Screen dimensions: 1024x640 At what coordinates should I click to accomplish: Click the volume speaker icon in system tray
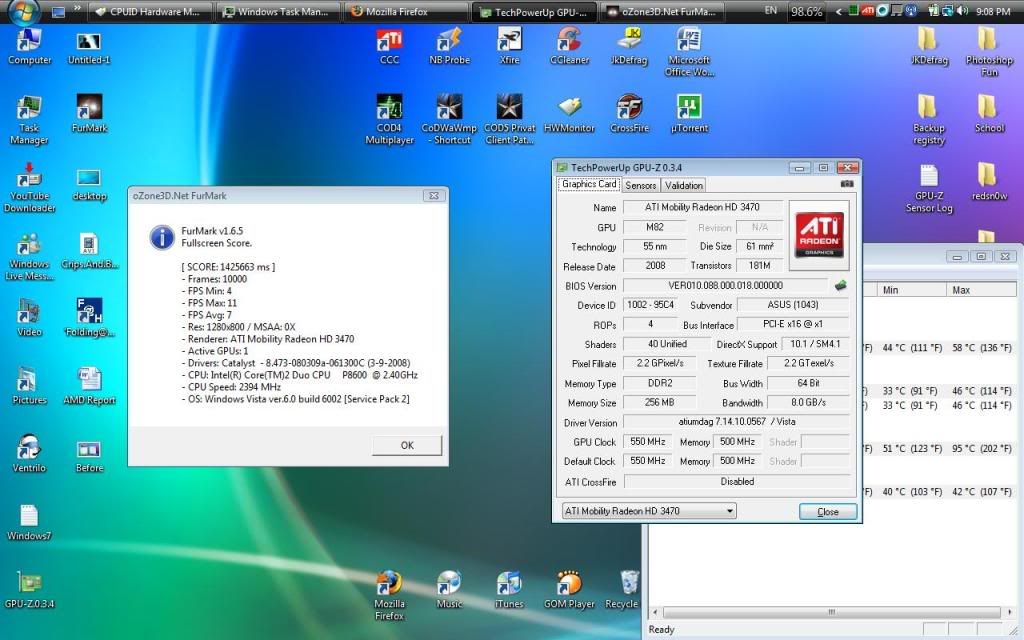(962, 11)
